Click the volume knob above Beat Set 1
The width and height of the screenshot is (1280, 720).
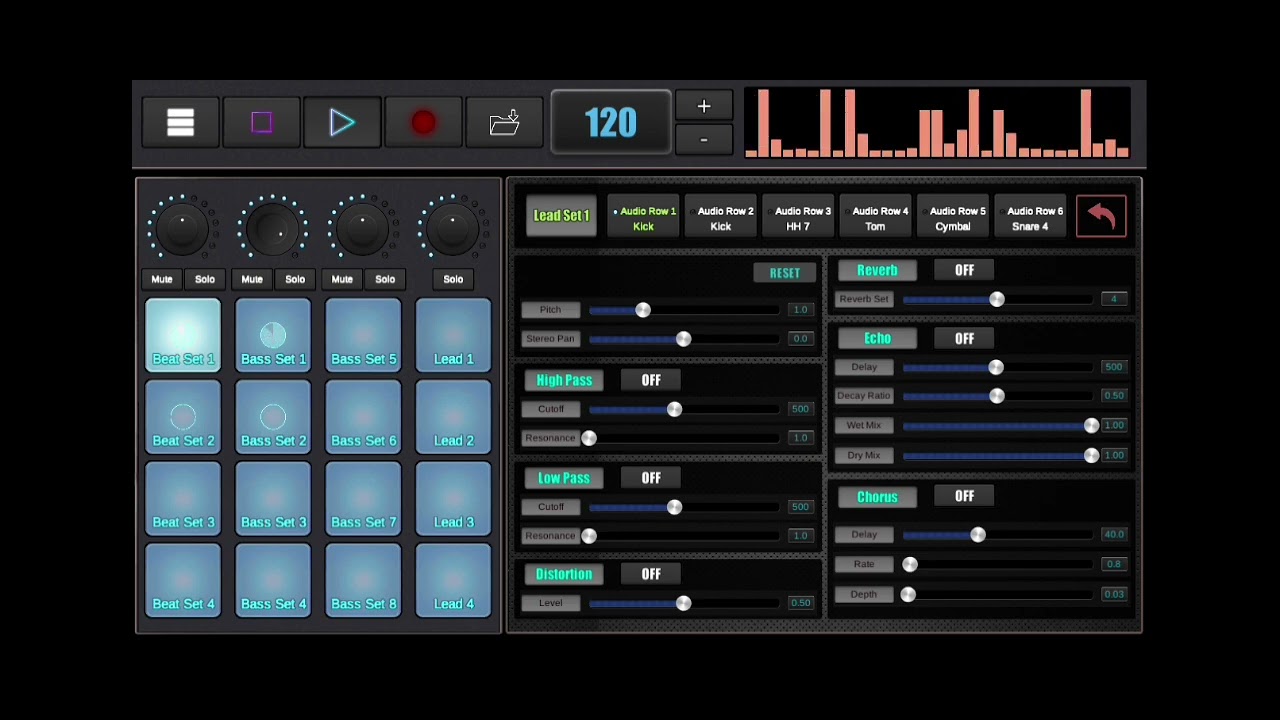click(183, 228)
